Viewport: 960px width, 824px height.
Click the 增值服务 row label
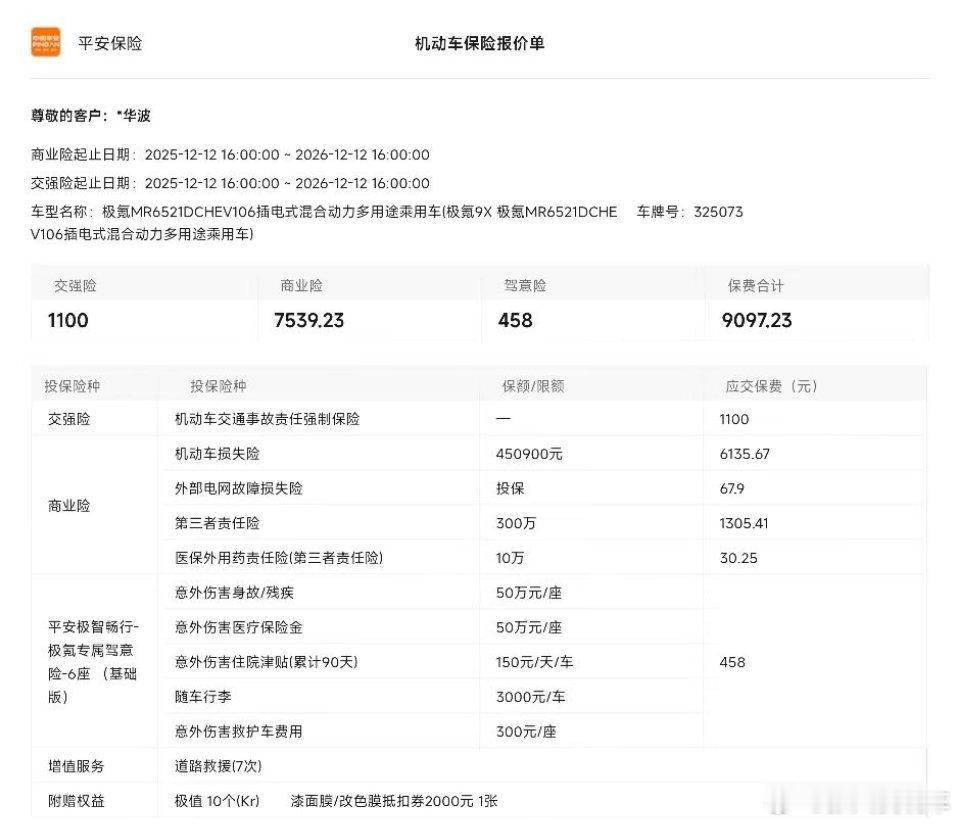pyautogui.click(x=76, y=766)
